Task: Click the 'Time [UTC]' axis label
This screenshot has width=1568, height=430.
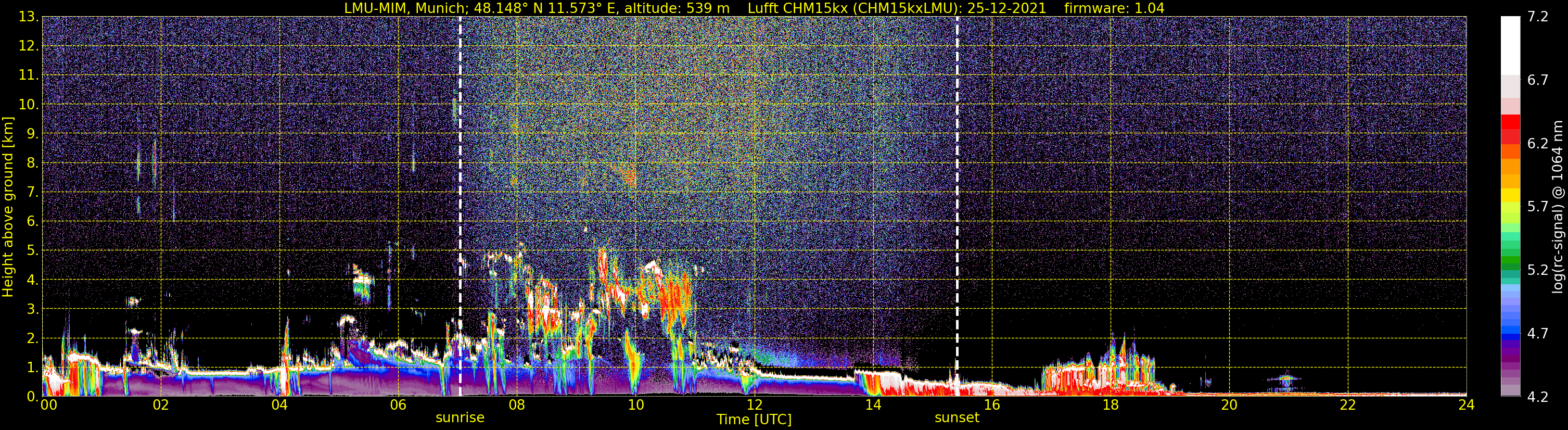Action: (x=754, y=420)
